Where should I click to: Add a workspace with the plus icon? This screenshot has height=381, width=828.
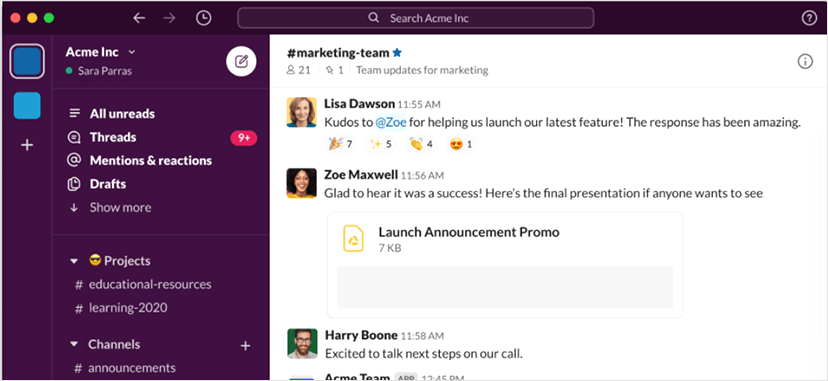27,145
